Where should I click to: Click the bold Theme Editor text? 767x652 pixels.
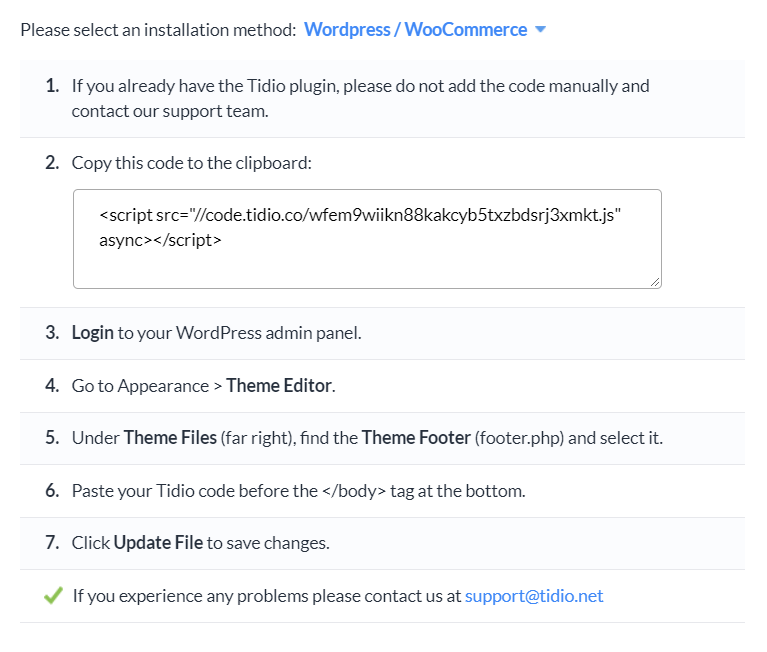click(279, 385)
